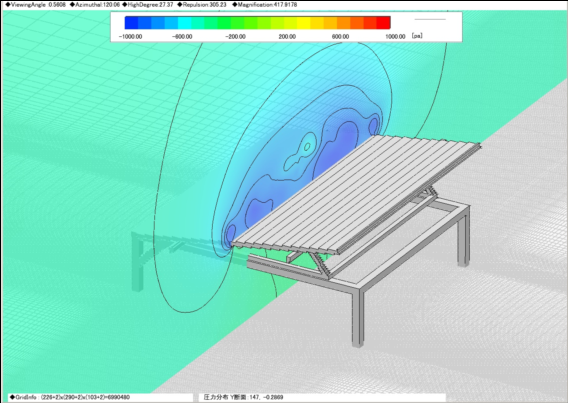568x403 pixels.
Task: Click the [pa] unit label in legend
Action: point(417,36)
